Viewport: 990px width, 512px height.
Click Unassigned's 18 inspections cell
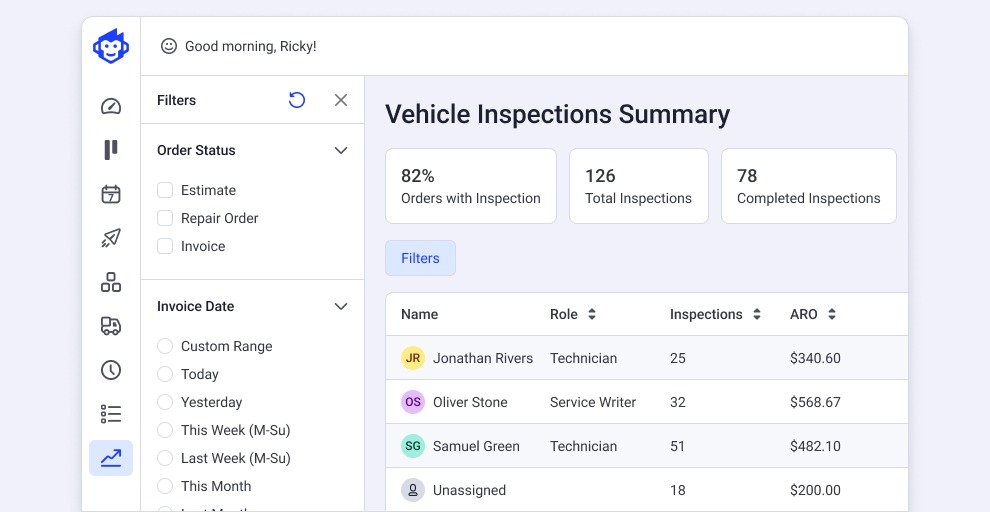click(x=677, y=490)
